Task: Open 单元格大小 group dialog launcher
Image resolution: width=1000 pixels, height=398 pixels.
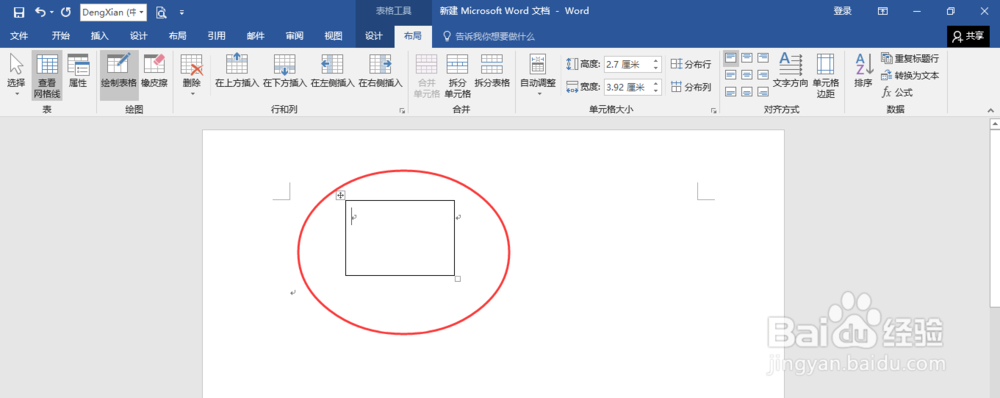Action: [x=714, y=111]
